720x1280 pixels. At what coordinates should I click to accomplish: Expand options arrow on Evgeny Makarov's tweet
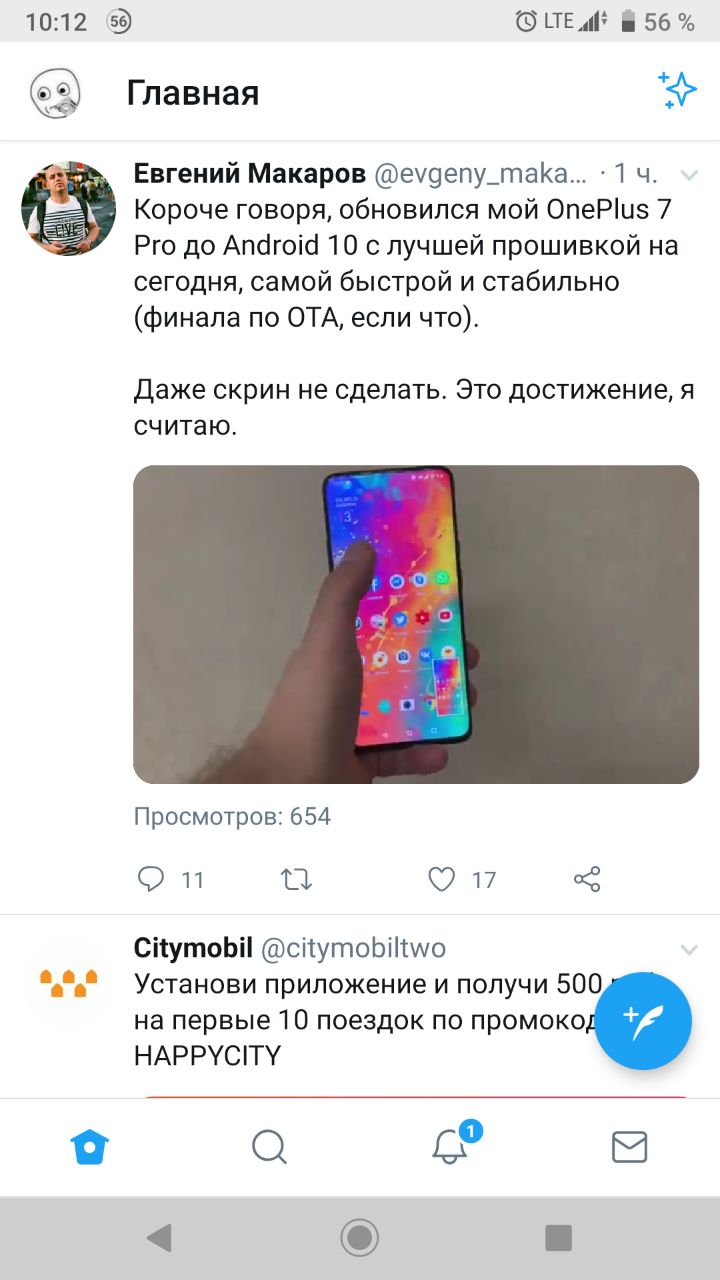point(689,175)
